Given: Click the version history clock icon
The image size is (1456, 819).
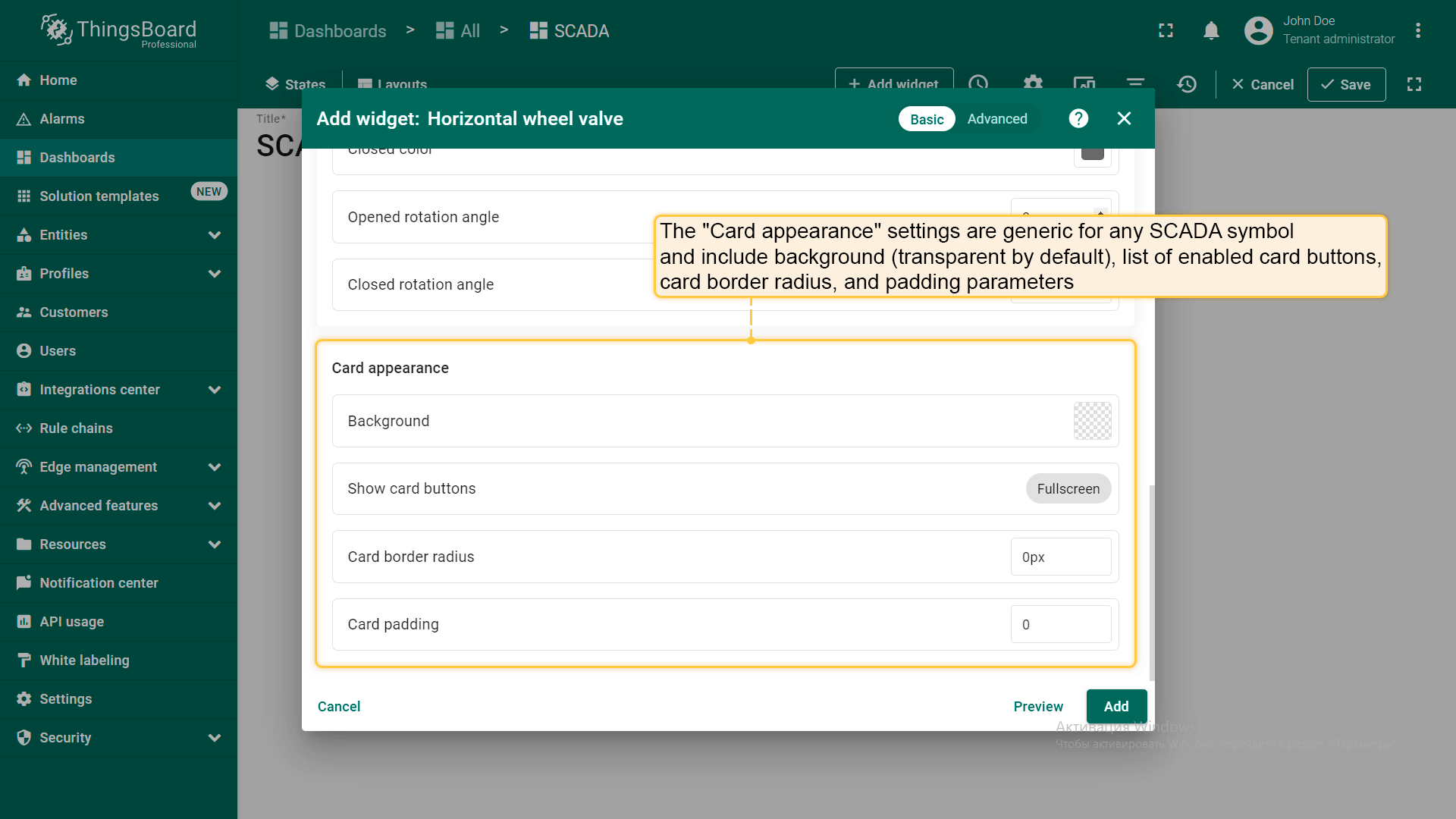Looking at the screenshot, I should [1187, 84].
